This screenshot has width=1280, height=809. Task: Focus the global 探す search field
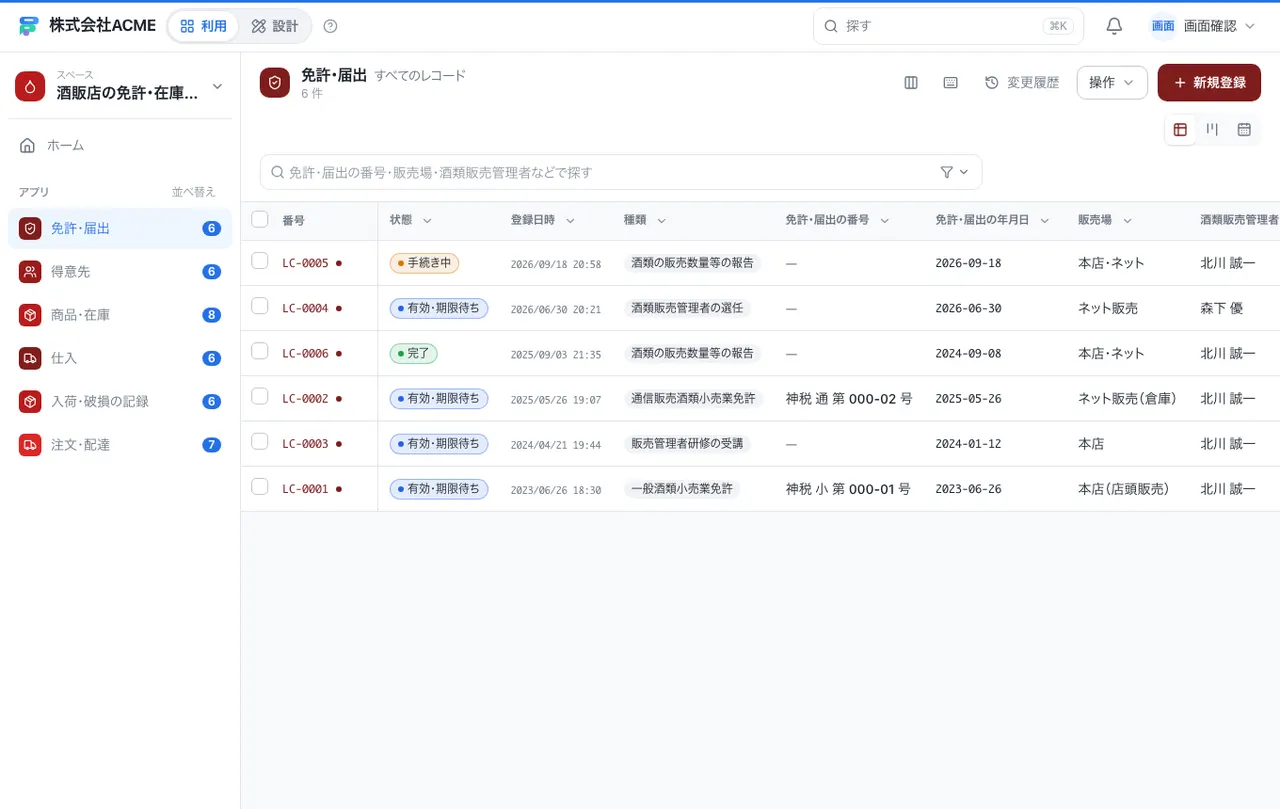coord(948,26)
